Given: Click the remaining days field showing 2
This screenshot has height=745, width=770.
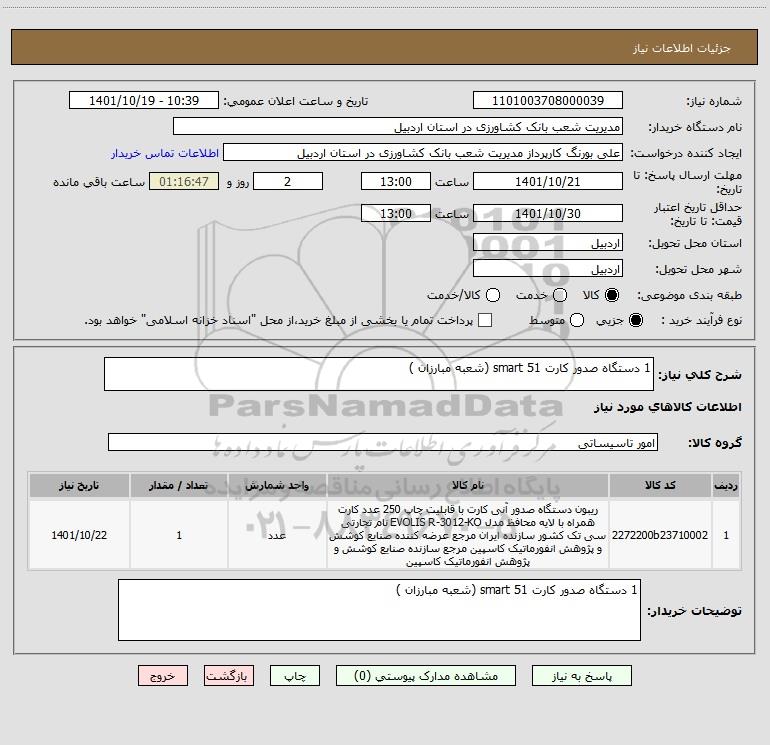Looking at the screenshot, I should click(x=288, y=181).
